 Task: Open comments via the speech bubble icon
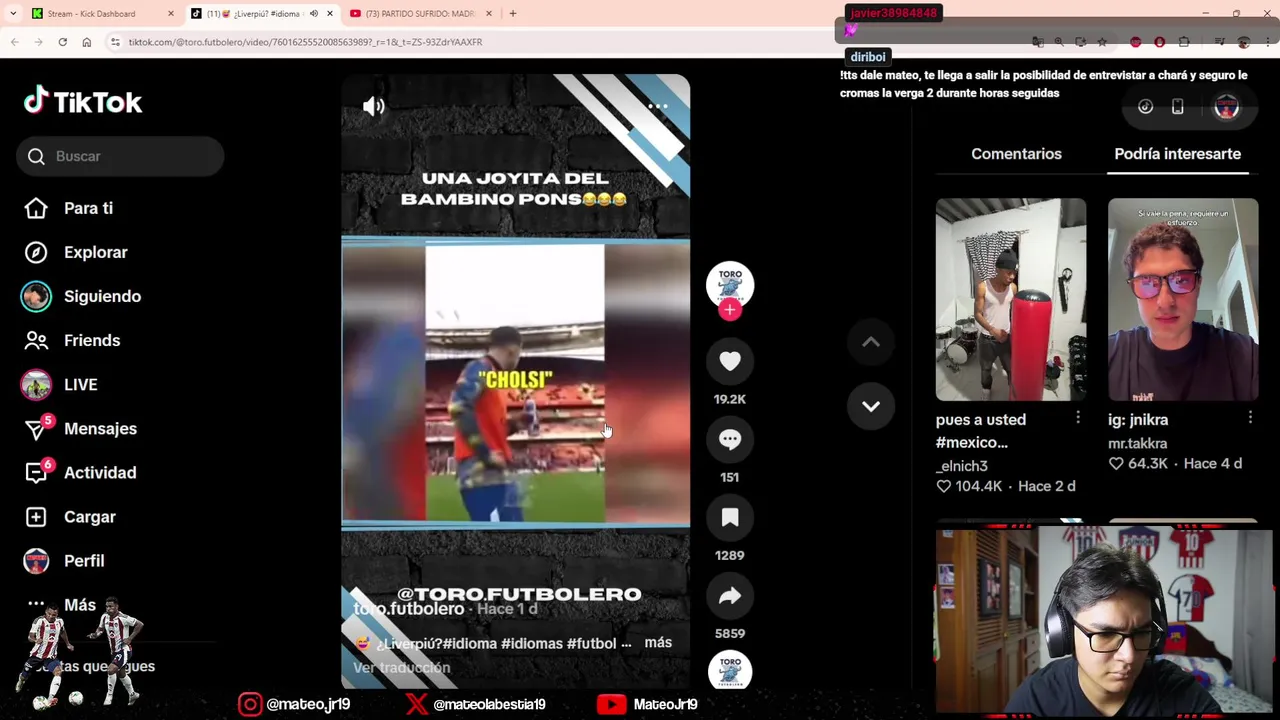click(730, 439)
